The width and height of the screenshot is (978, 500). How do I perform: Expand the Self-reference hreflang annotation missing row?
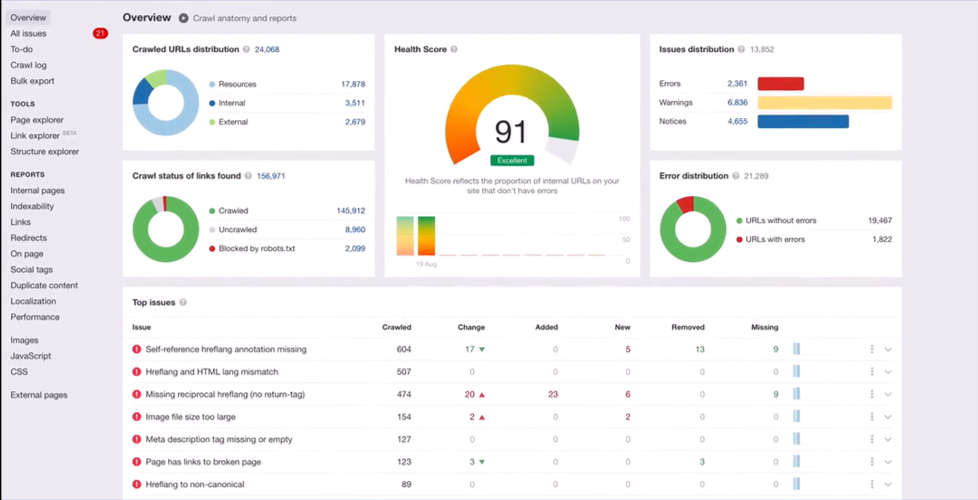tap(888, 350)
